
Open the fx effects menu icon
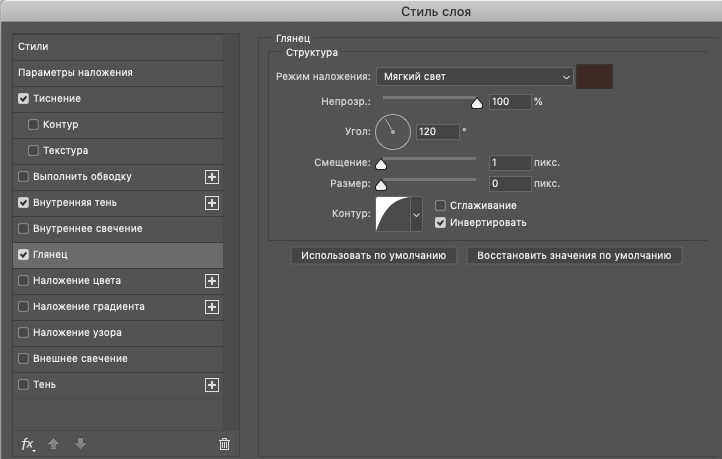(x=28, y=444)
